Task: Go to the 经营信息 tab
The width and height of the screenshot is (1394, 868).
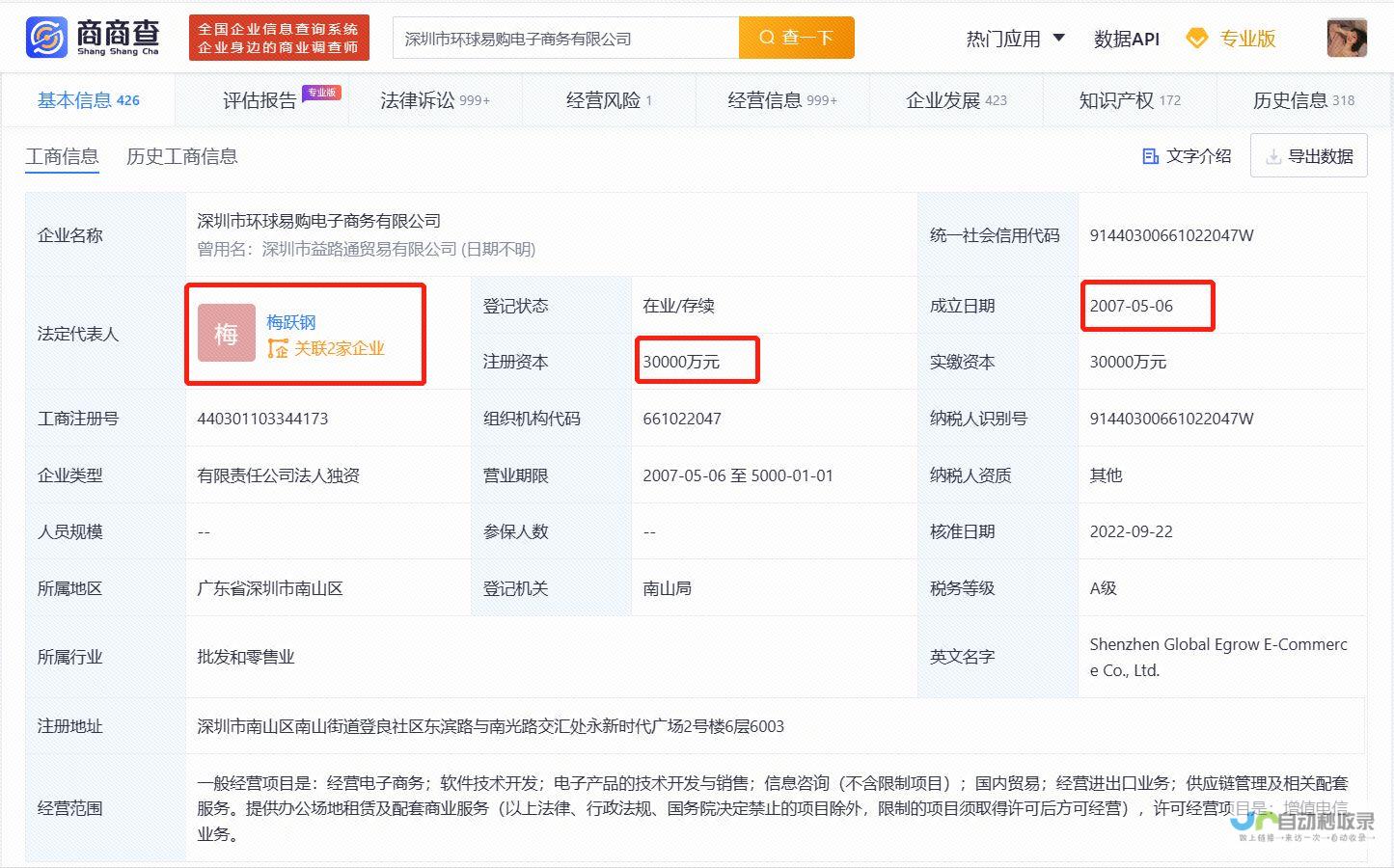Action: (782, 99)
